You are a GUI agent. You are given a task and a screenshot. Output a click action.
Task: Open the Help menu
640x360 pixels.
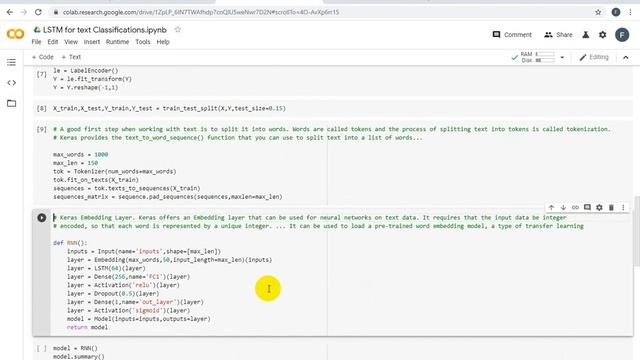point(163,42)
